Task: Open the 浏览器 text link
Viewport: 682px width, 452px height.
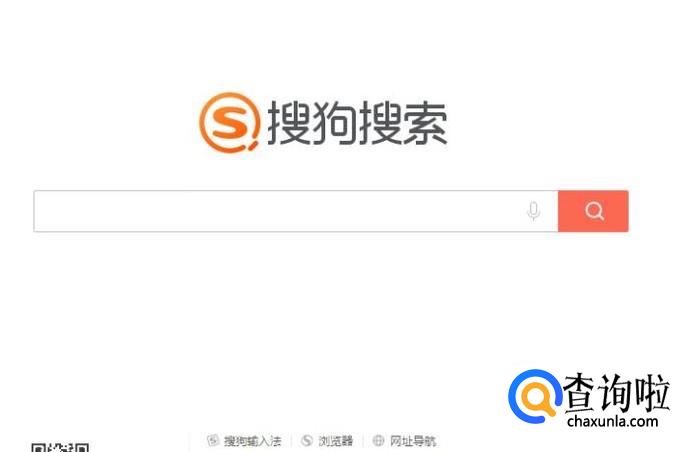Action: pos(335,441)
